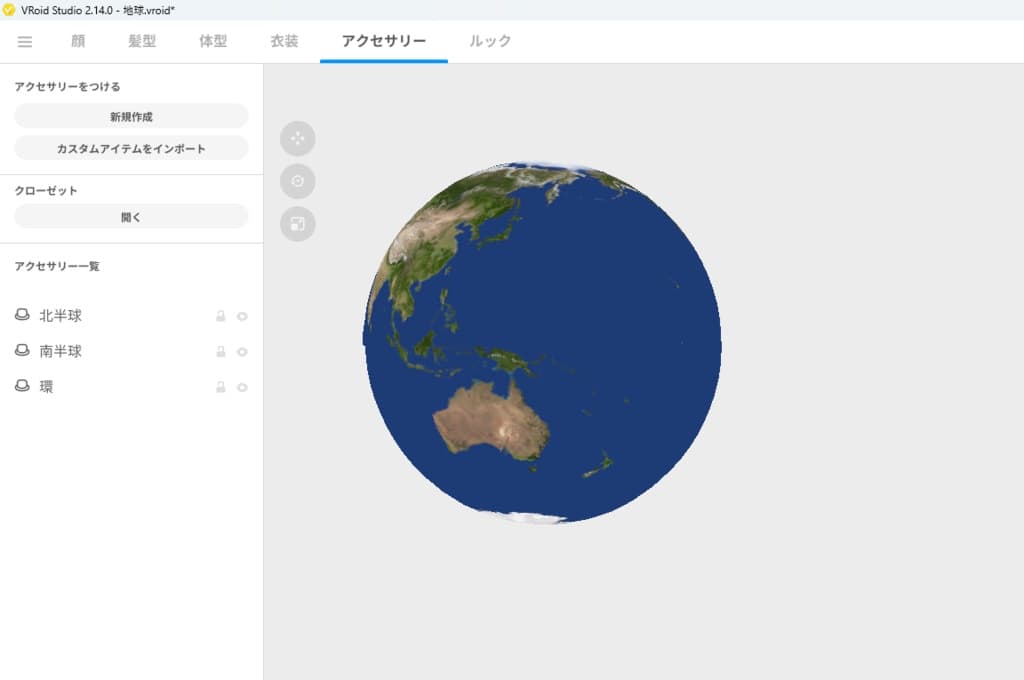Switch to the 体型 tab
Image resolution: width=1024 pixels, height=680 pixels.
[x=213, y=41]
